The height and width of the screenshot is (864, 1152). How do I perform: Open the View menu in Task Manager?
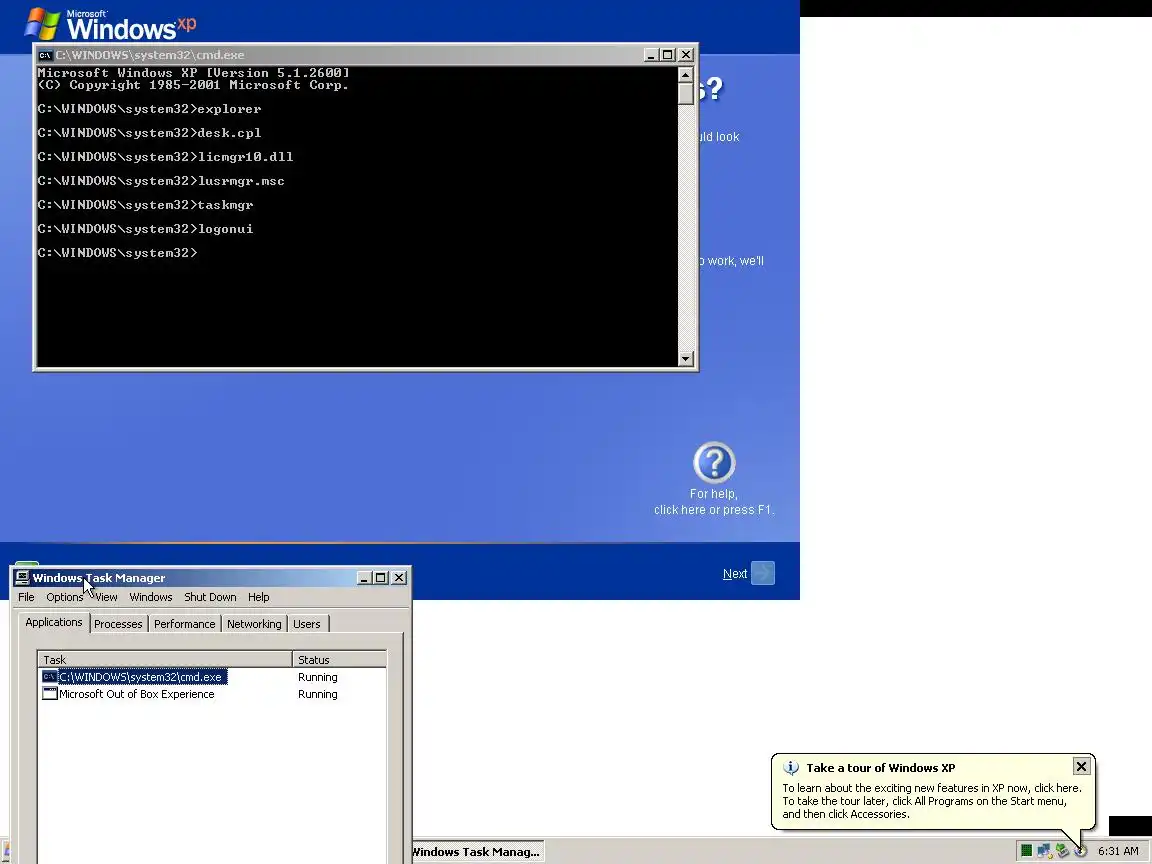click(x=106, y=597)
